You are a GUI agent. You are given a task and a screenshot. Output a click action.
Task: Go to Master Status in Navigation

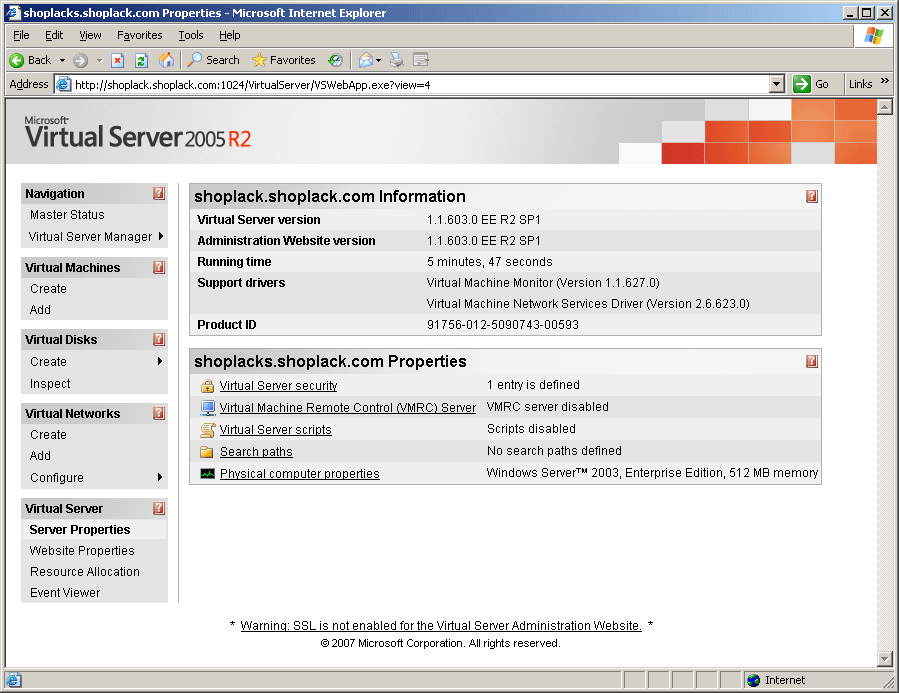(x=67, y=215)
